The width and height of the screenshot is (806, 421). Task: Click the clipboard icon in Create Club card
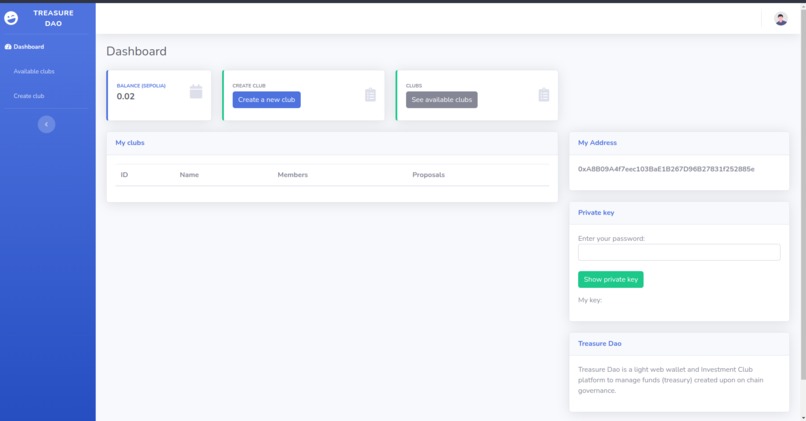(370, 95)
